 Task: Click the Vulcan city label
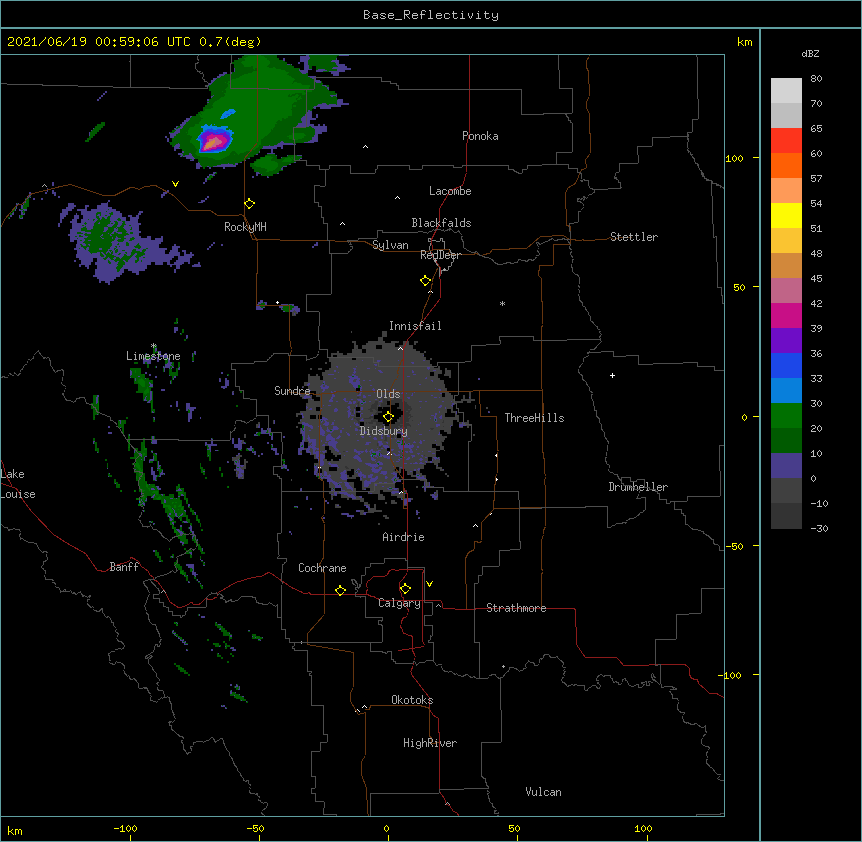click(x=543, y=792)
